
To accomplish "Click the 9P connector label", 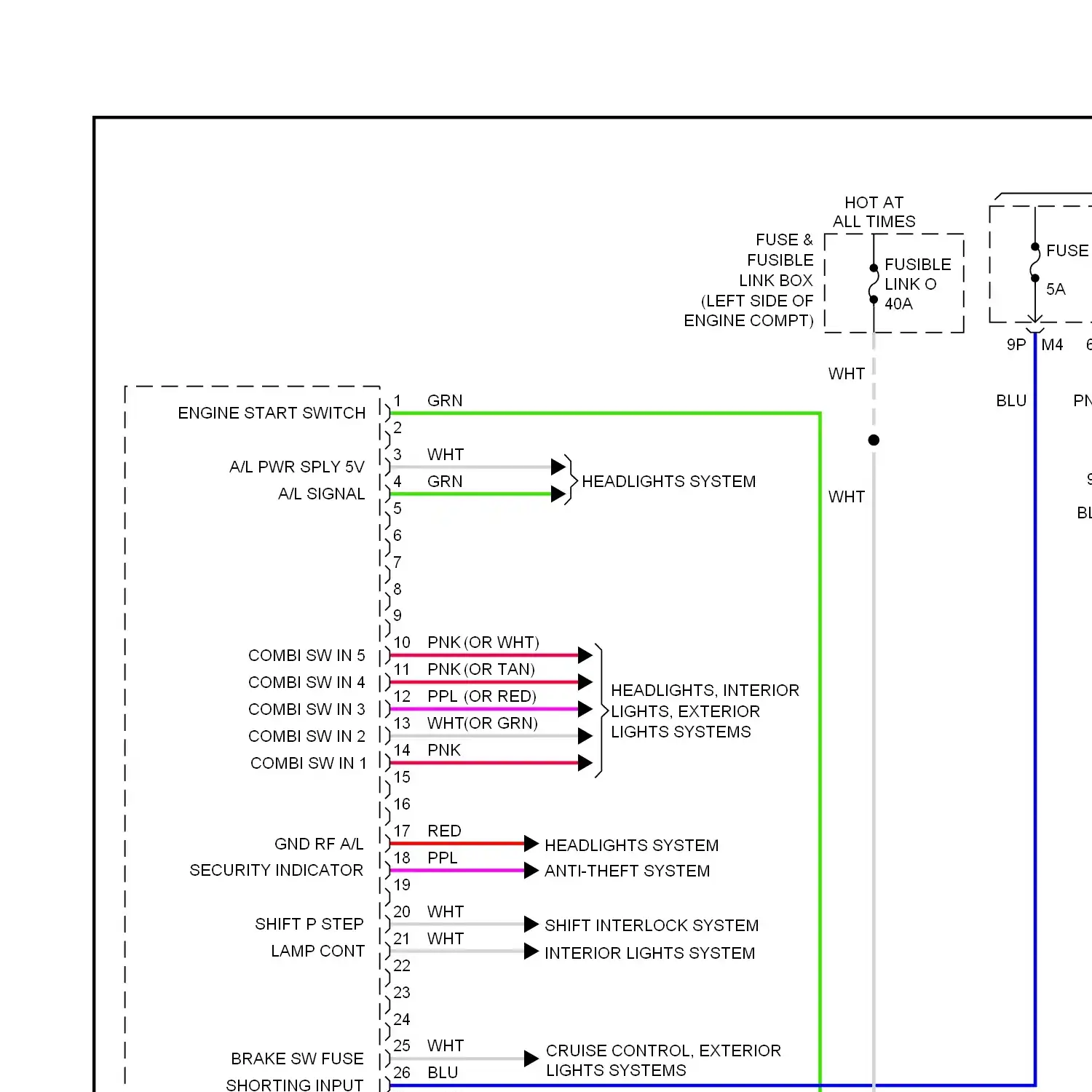I will click(1016, 345).
